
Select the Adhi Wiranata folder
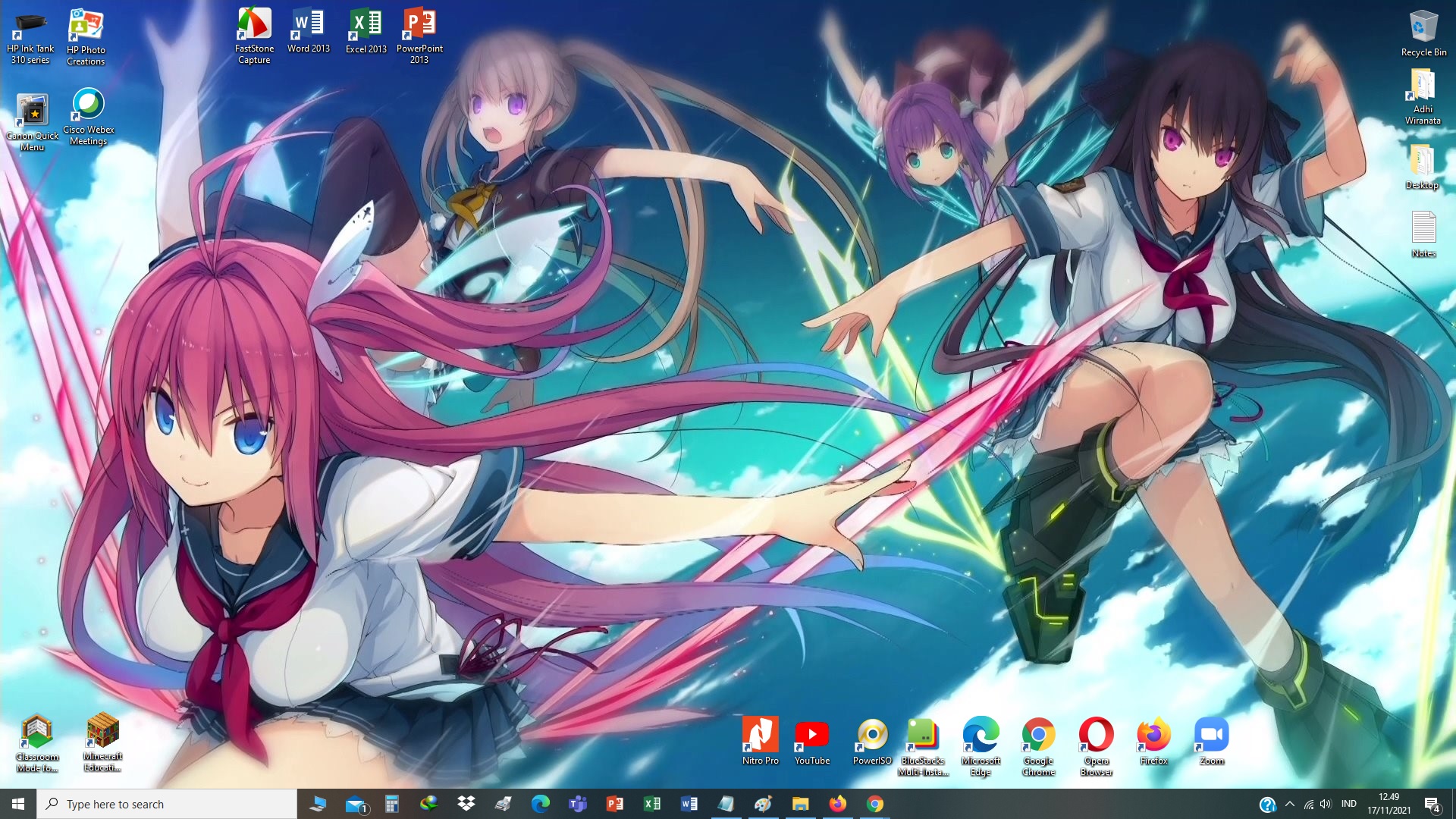pyautogui.click(x=1423, y=97)
